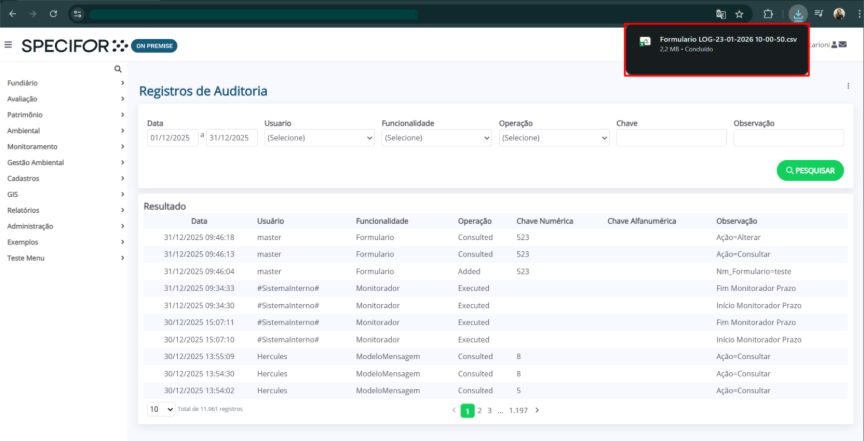The width and height of the screenshot is (864, 441).
Task: Open GIS menu item
Action: (65, 194)
